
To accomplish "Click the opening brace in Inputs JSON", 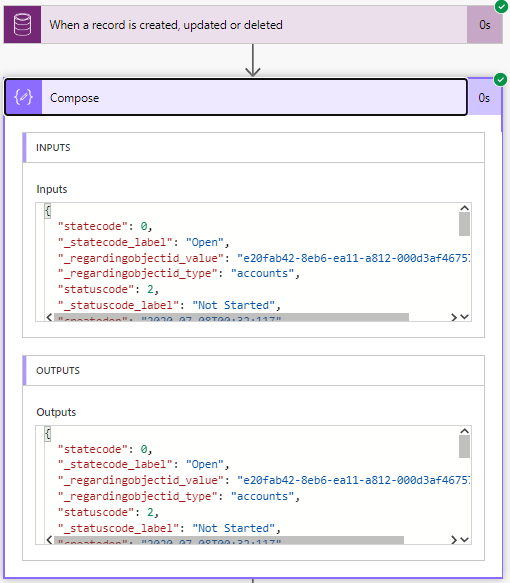I will click(x=47, y=211).
